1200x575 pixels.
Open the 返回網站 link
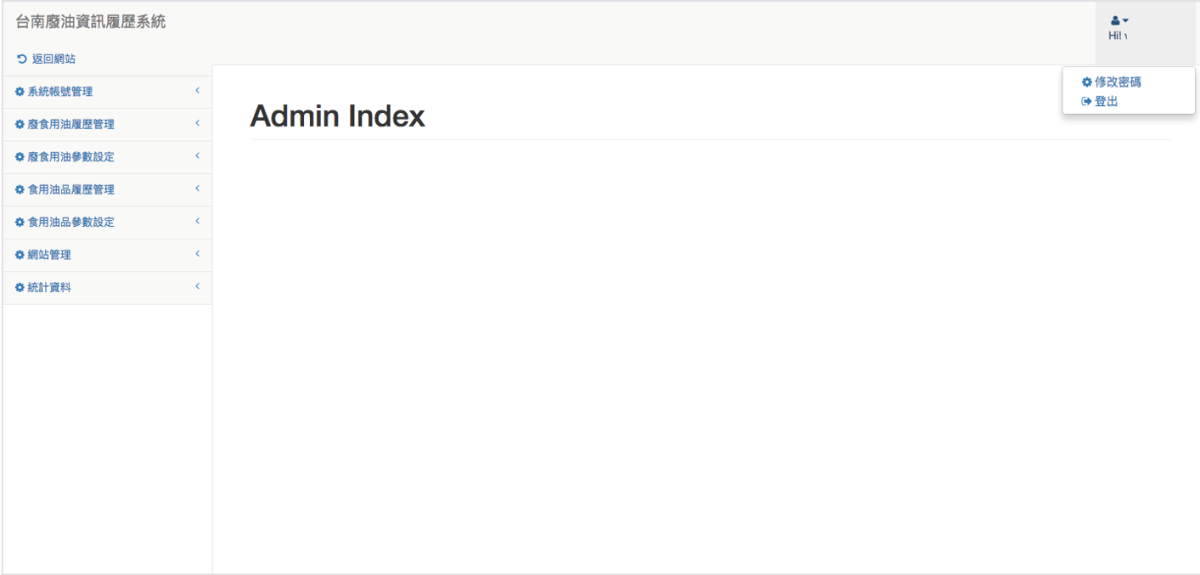click(54, 59)
